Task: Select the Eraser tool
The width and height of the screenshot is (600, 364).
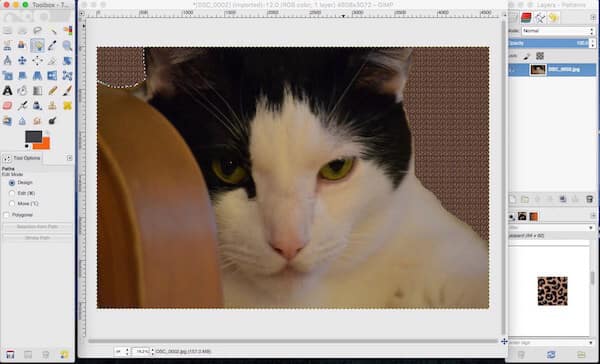Action: (7, 106)
